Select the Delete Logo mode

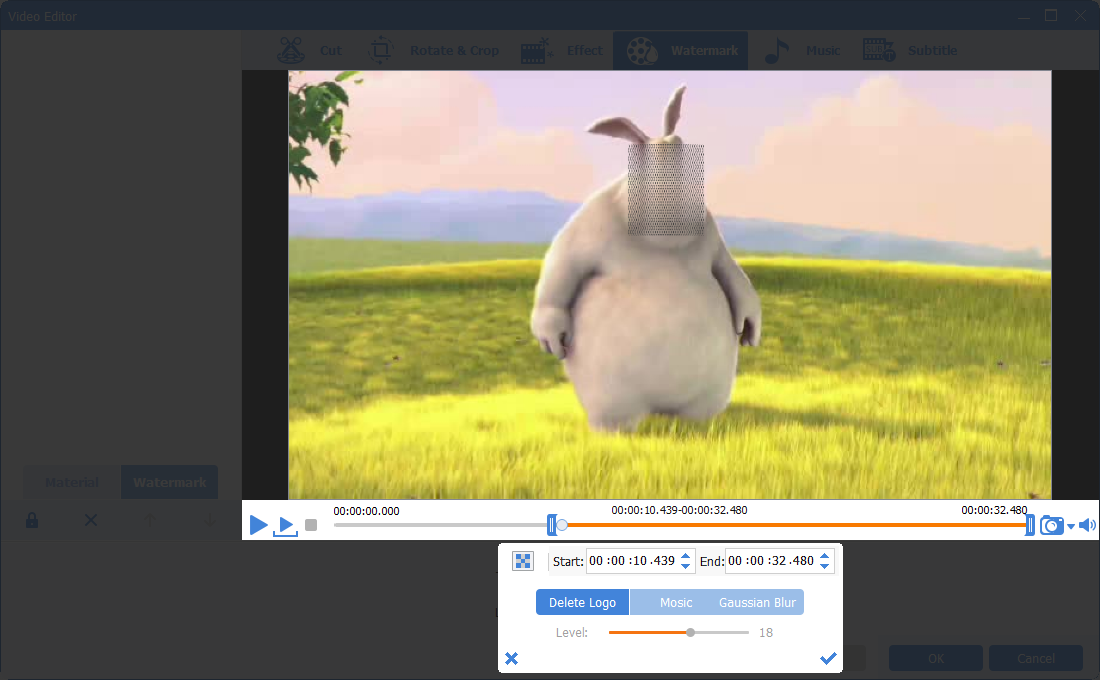[x=582, y=602]
